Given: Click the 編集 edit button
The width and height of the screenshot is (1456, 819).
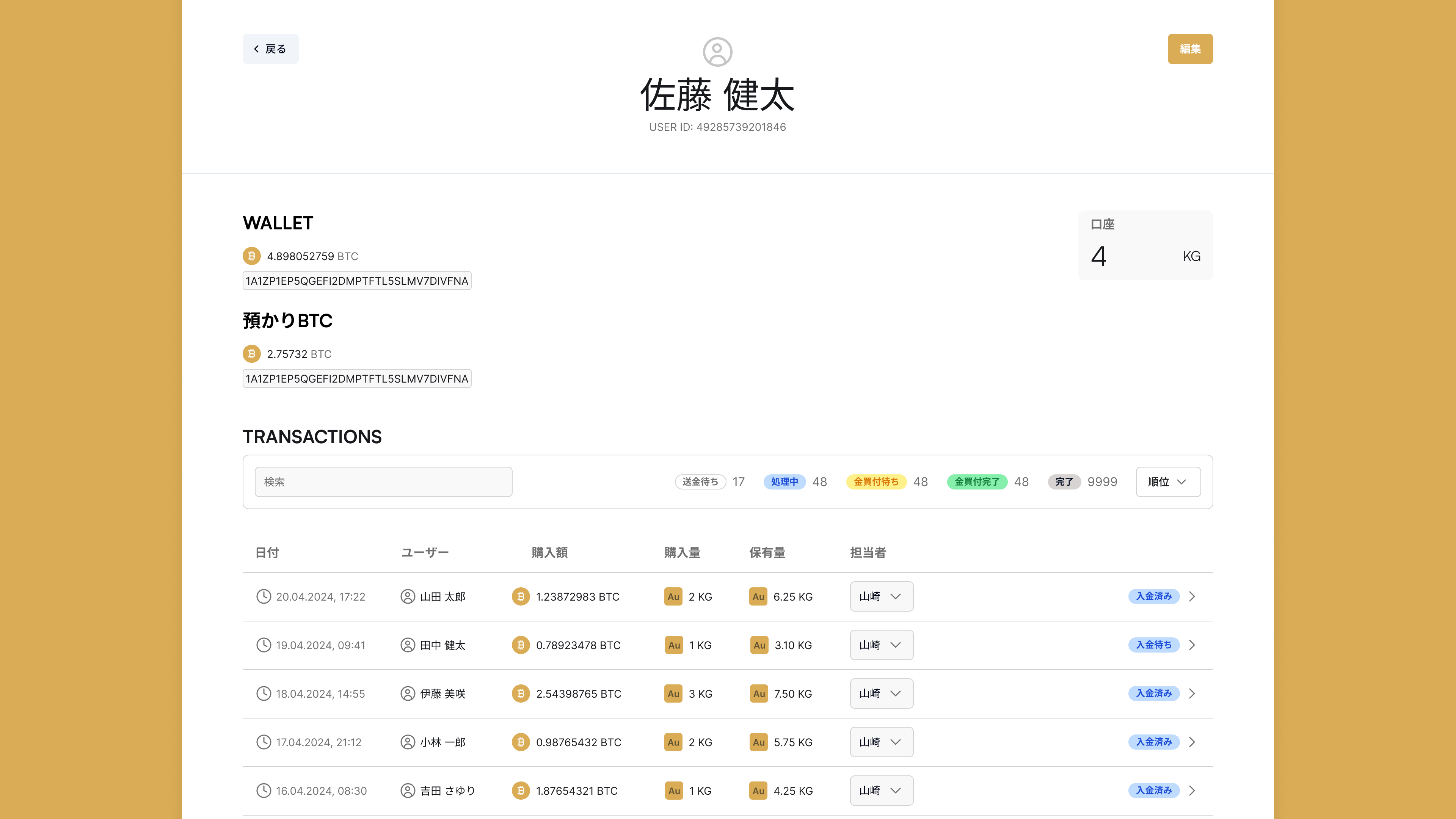Looking at the screenshot, I should (x=1190, y=49).
